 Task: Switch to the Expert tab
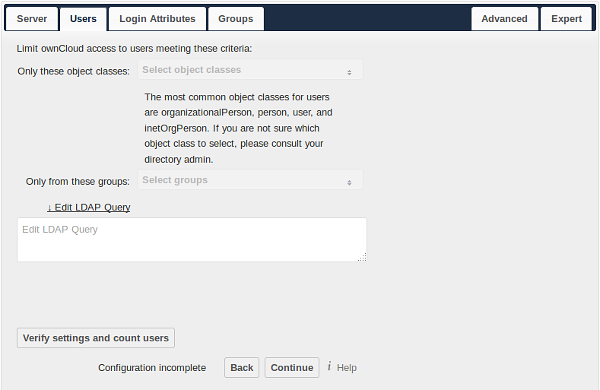click(x=566, y=19)
